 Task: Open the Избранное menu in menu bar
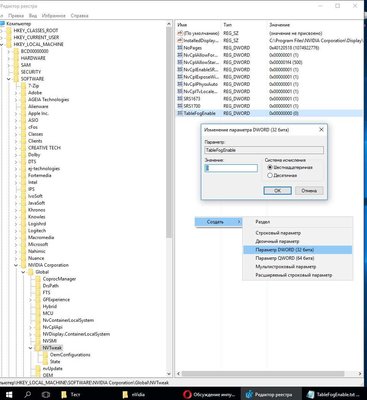[x=54, y=16]
